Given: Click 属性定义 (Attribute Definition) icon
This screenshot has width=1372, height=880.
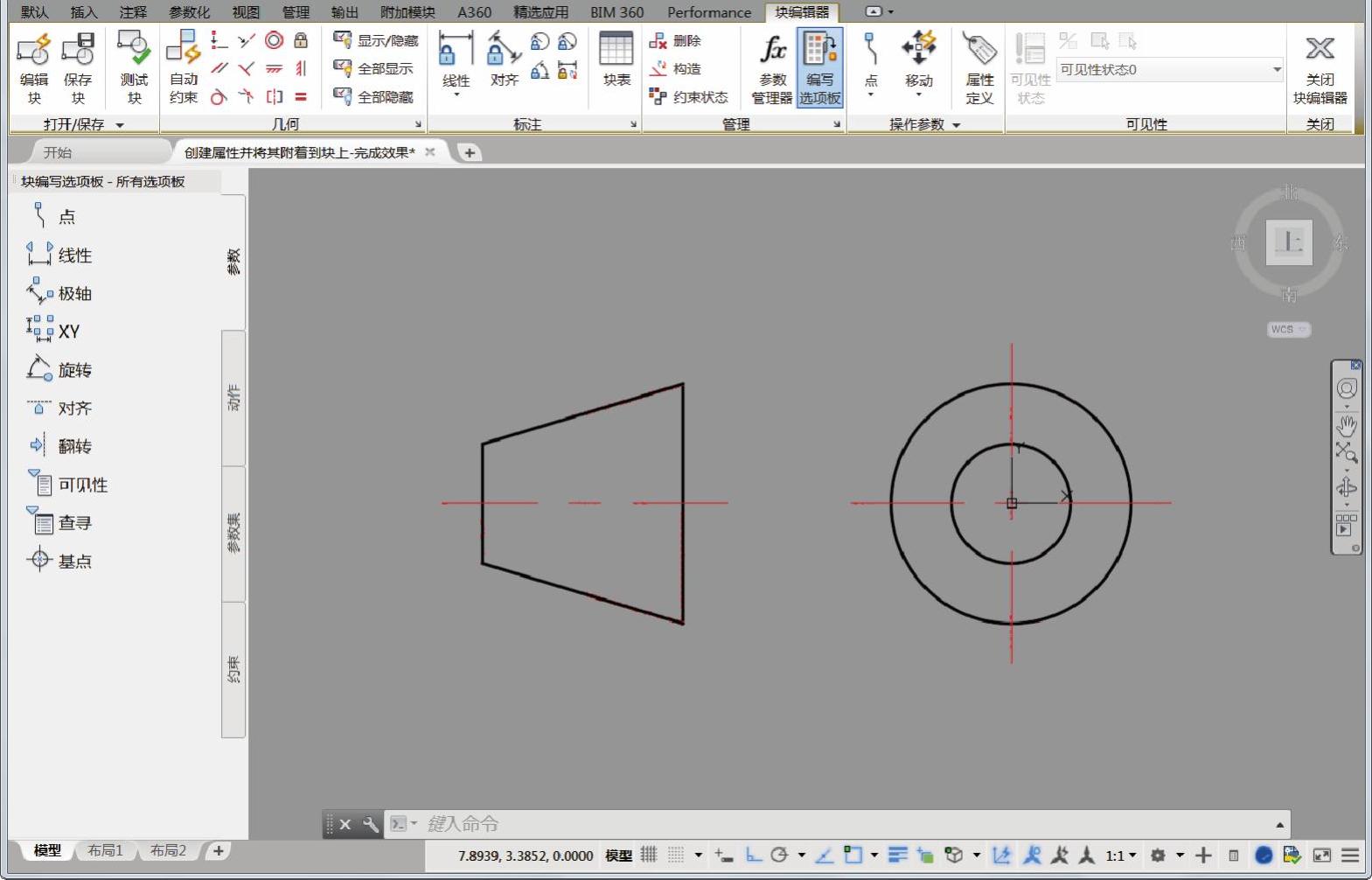Looking at the screenshot, I should coord(979,50).
